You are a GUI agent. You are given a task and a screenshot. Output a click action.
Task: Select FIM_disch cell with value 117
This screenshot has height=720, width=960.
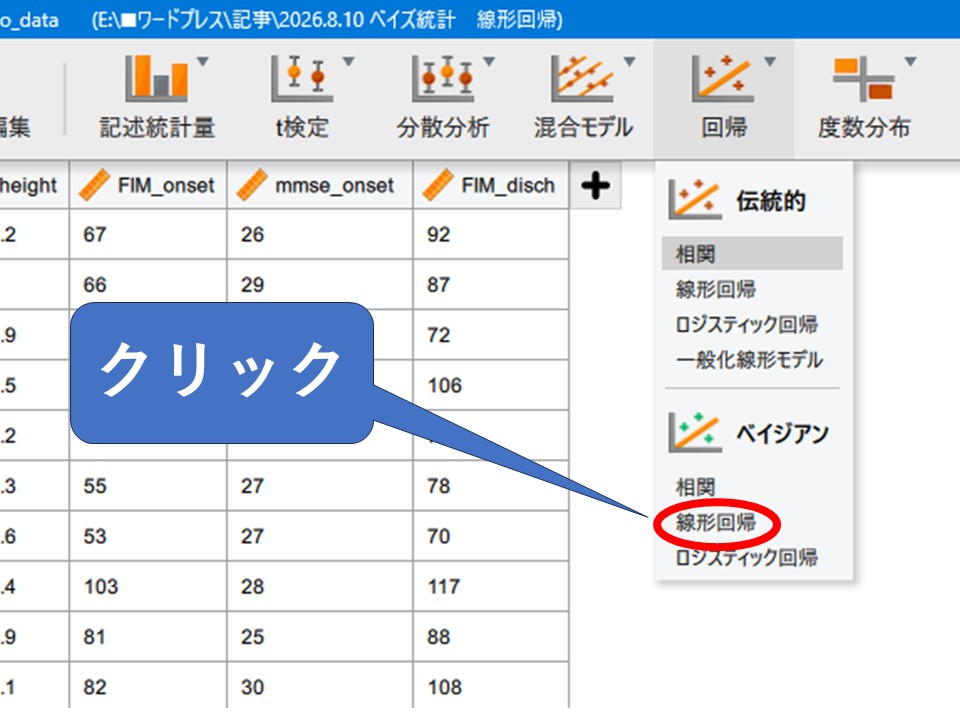pyautogui.click(x=491, y=587)
